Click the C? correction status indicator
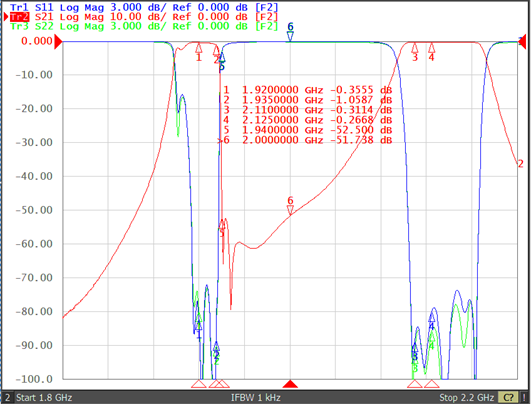 (509, 397)
